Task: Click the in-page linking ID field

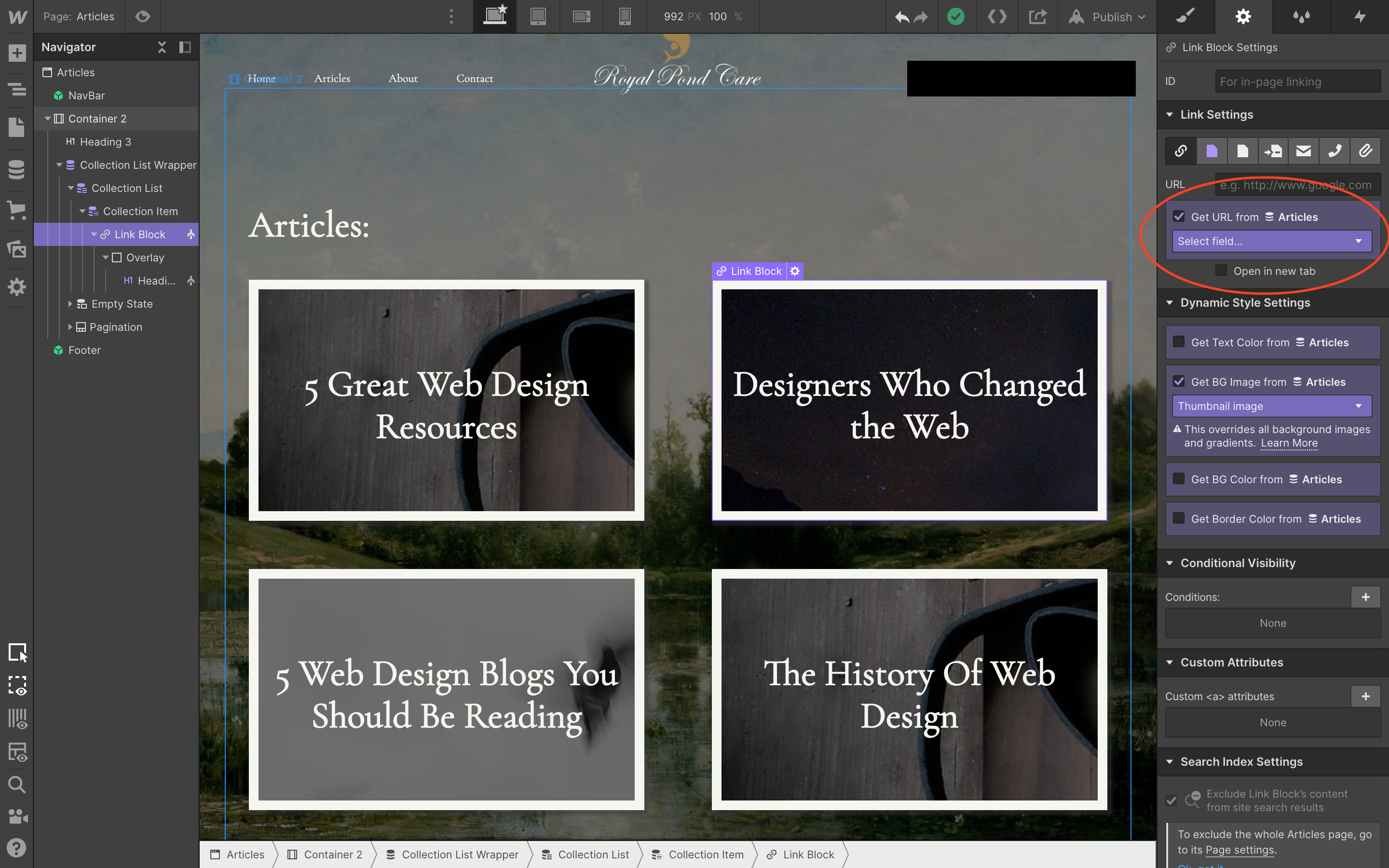Action: [x=1298, y=81]
